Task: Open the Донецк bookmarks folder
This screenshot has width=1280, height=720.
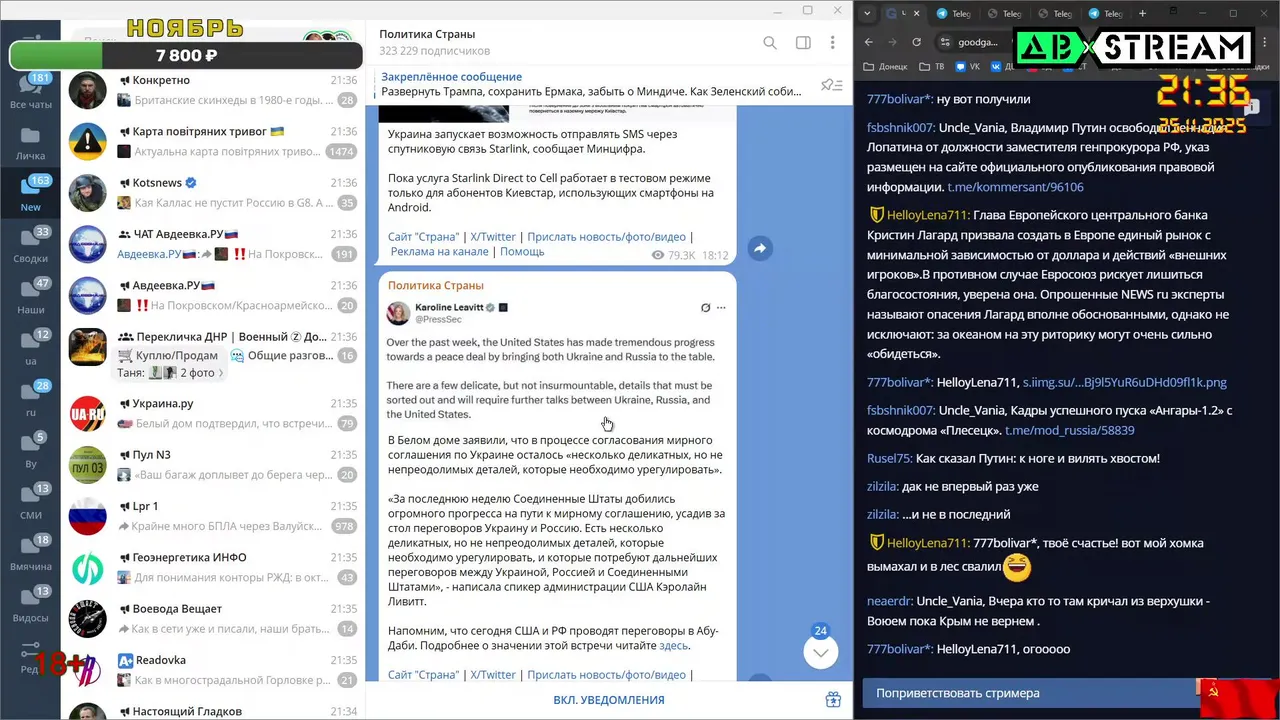Action: [885, 67]
